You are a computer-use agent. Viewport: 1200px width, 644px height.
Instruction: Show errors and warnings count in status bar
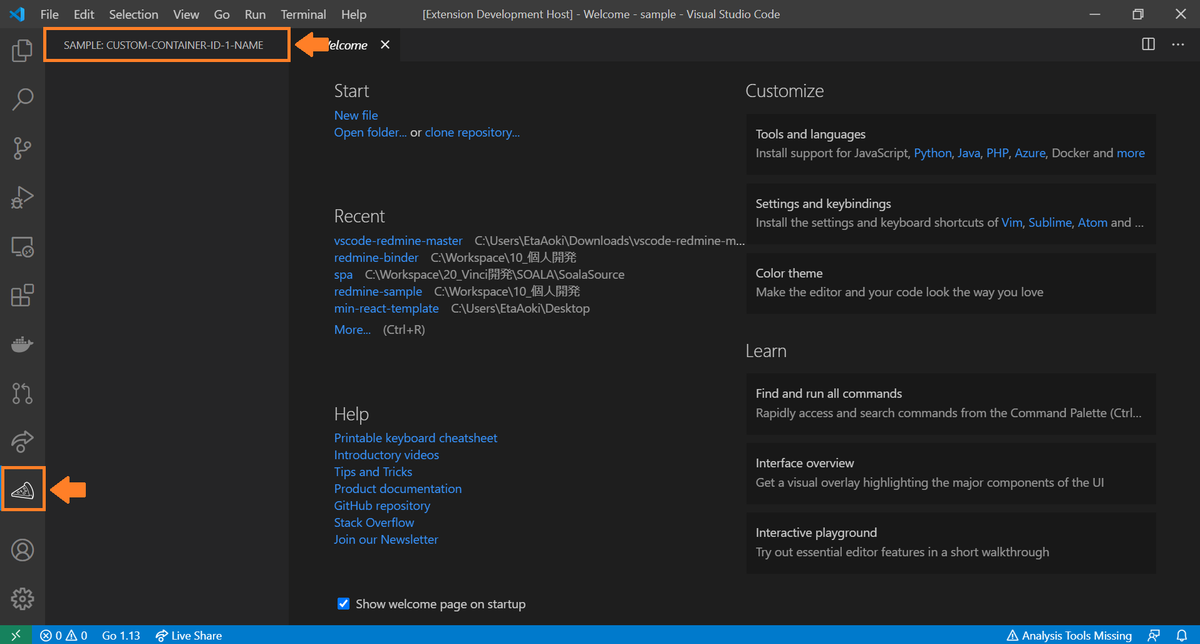click(64, 635)
